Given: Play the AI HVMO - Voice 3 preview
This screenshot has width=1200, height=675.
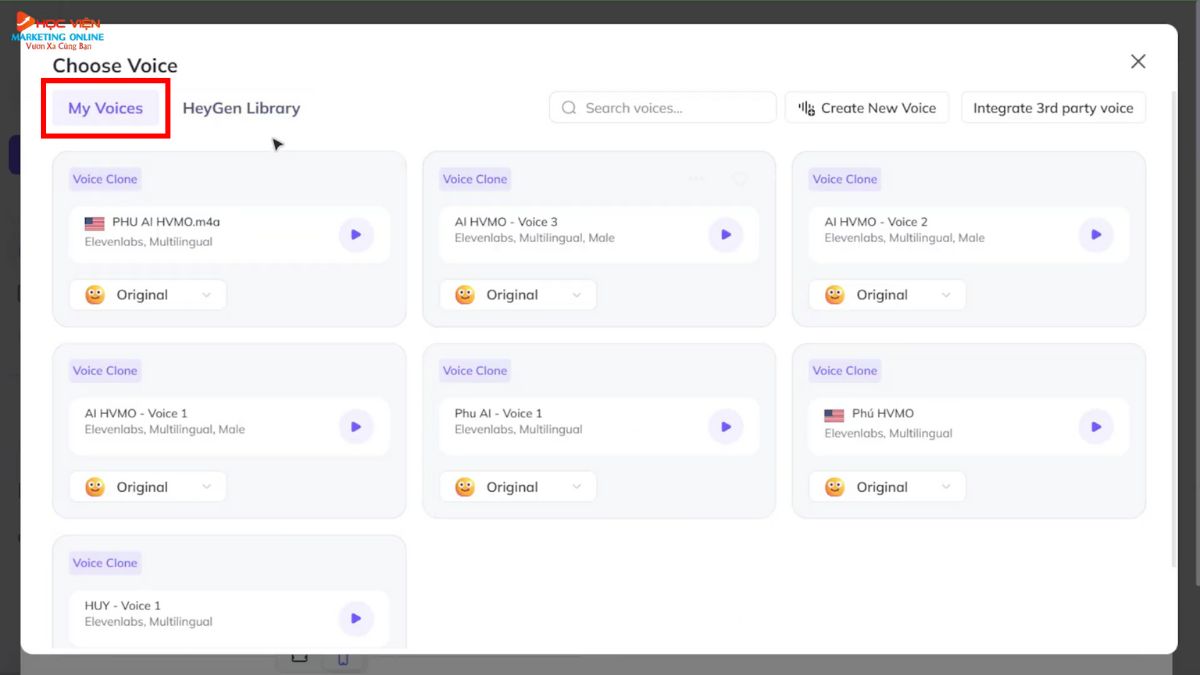Looking at the screenshot, I should 726,235.
